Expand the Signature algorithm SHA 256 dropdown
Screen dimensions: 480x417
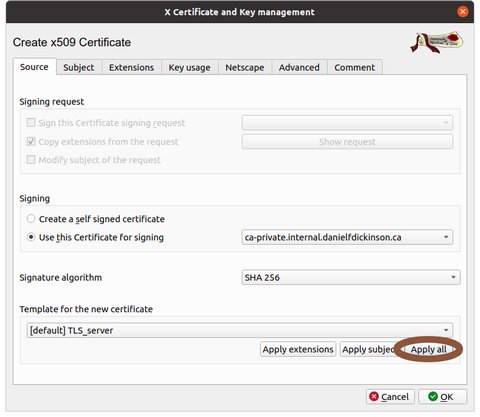click(x=351, y=277)
